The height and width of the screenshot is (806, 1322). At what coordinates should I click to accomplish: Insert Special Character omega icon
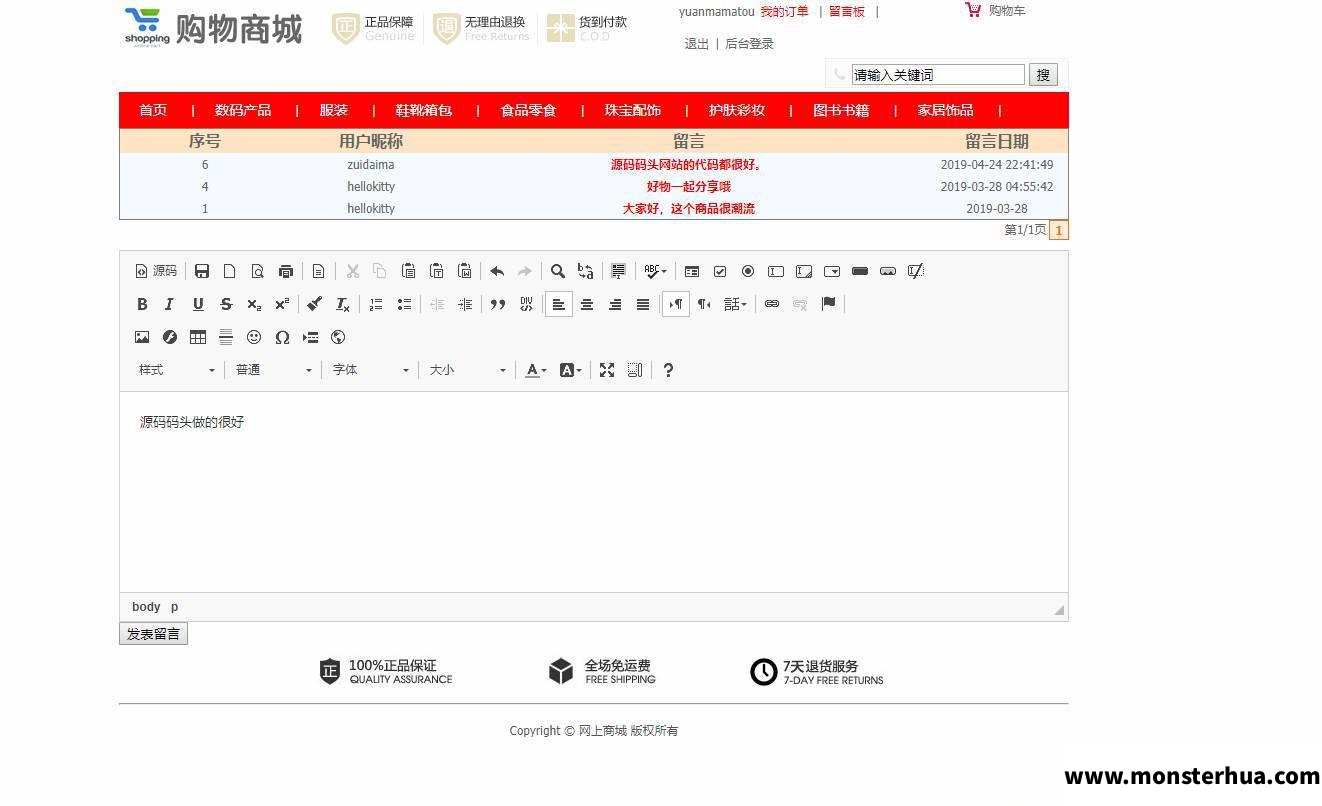coord(282,337)
